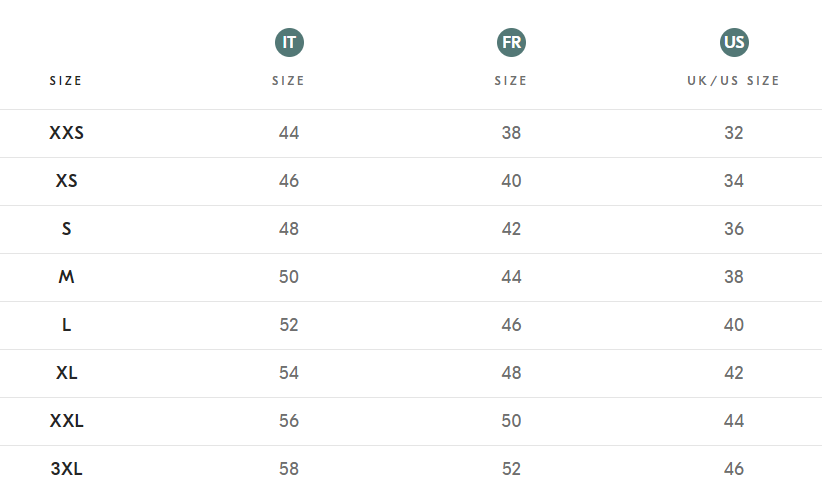Click IT size 50 in the M row
The width and height of the screenshot is (822, 493).
pyautogui.click(x=289, y=277)
